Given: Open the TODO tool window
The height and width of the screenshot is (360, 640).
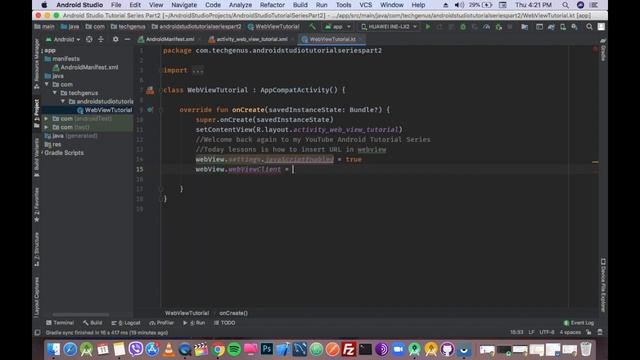Looking at the screenshot, I should pos(224,323).
